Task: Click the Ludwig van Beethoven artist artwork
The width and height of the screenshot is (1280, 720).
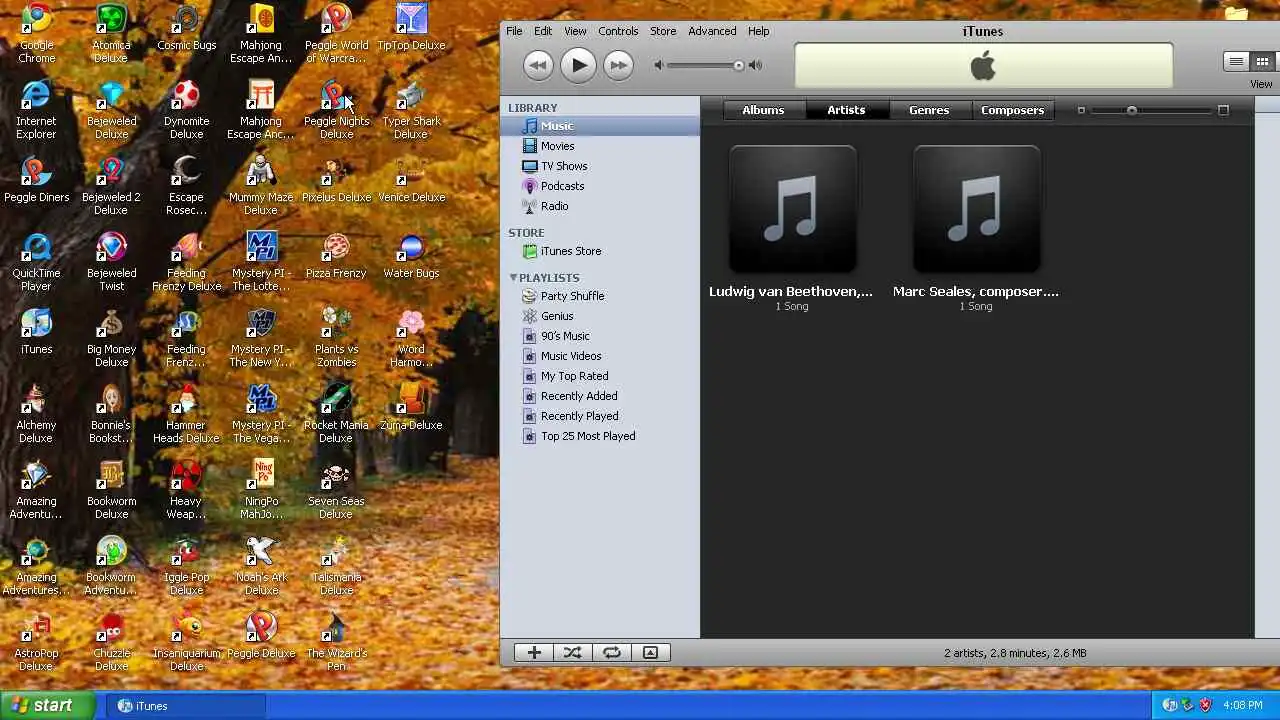Action: pos(792,209)
